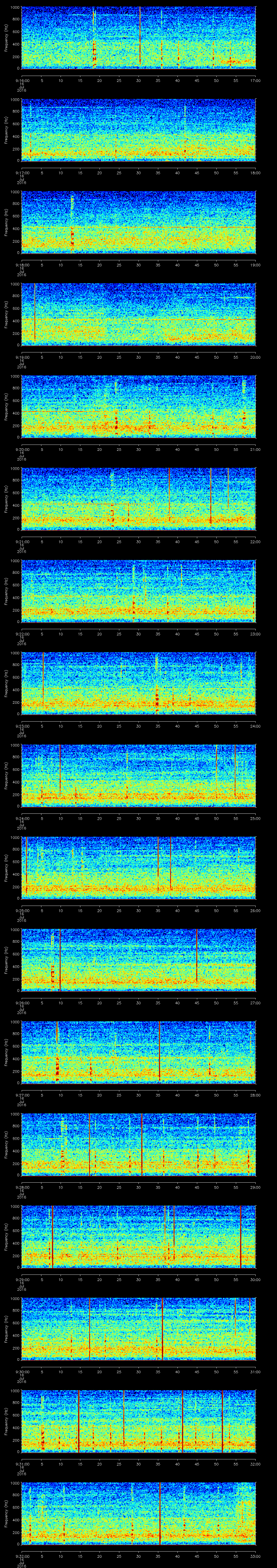The height and width of the screenshot is (1568, 277).
Task: Select the "9:19:00" start time label
Action: pos(22,357)
